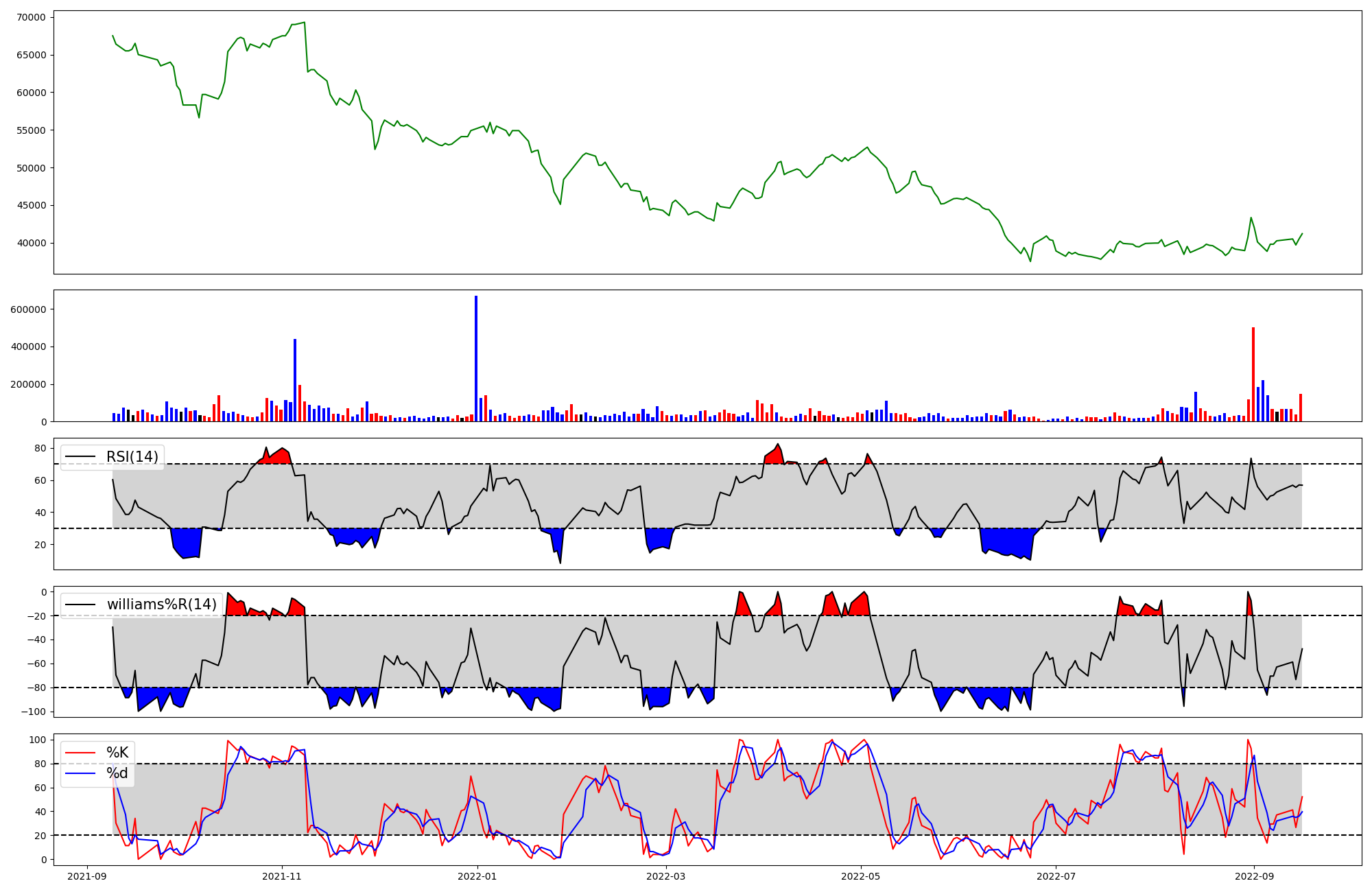
Task: Click the 2022-03 date axis label
Action: click(665, 876)
